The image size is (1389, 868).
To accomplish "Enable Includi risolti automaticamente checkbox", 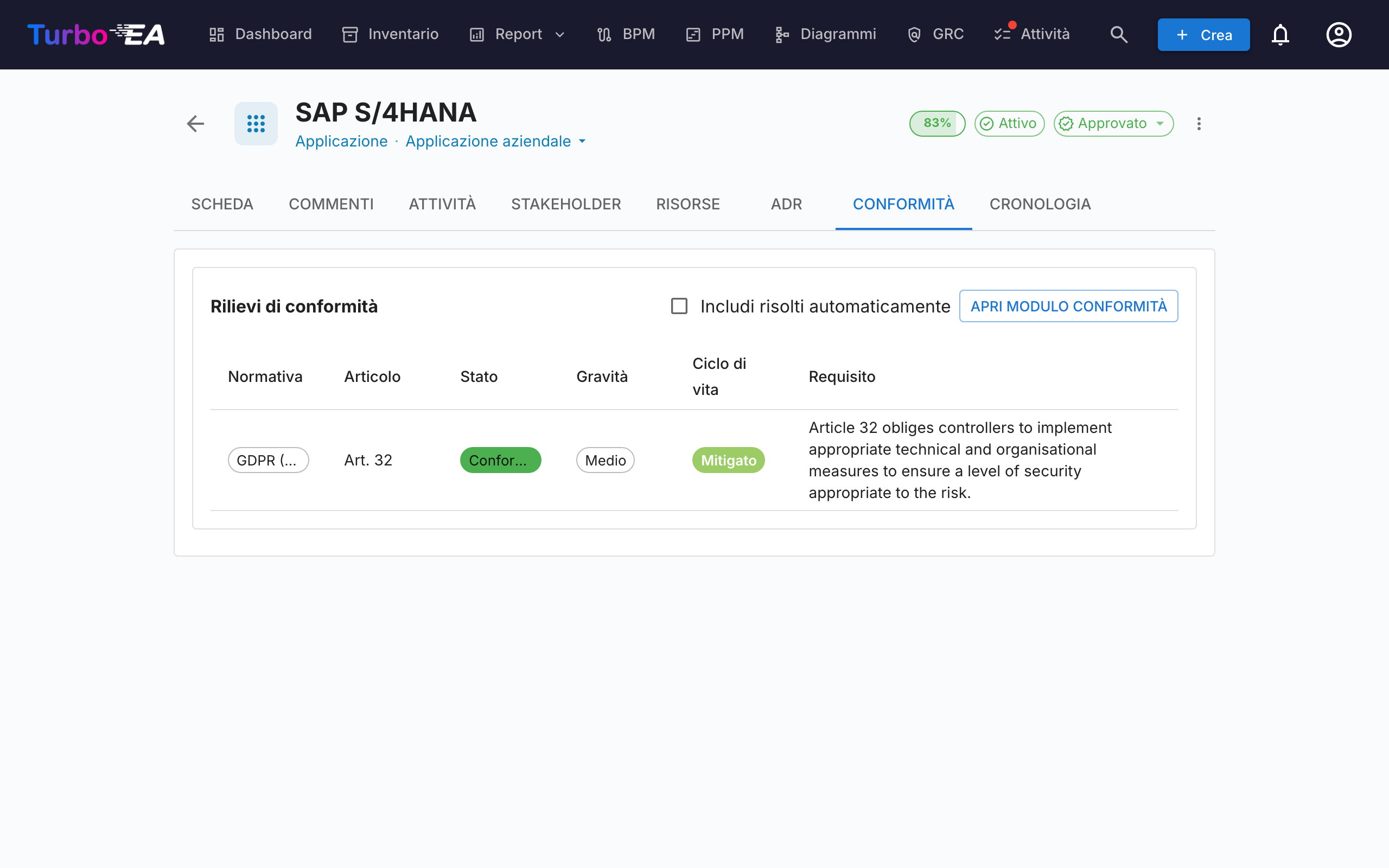I will 679,306.
